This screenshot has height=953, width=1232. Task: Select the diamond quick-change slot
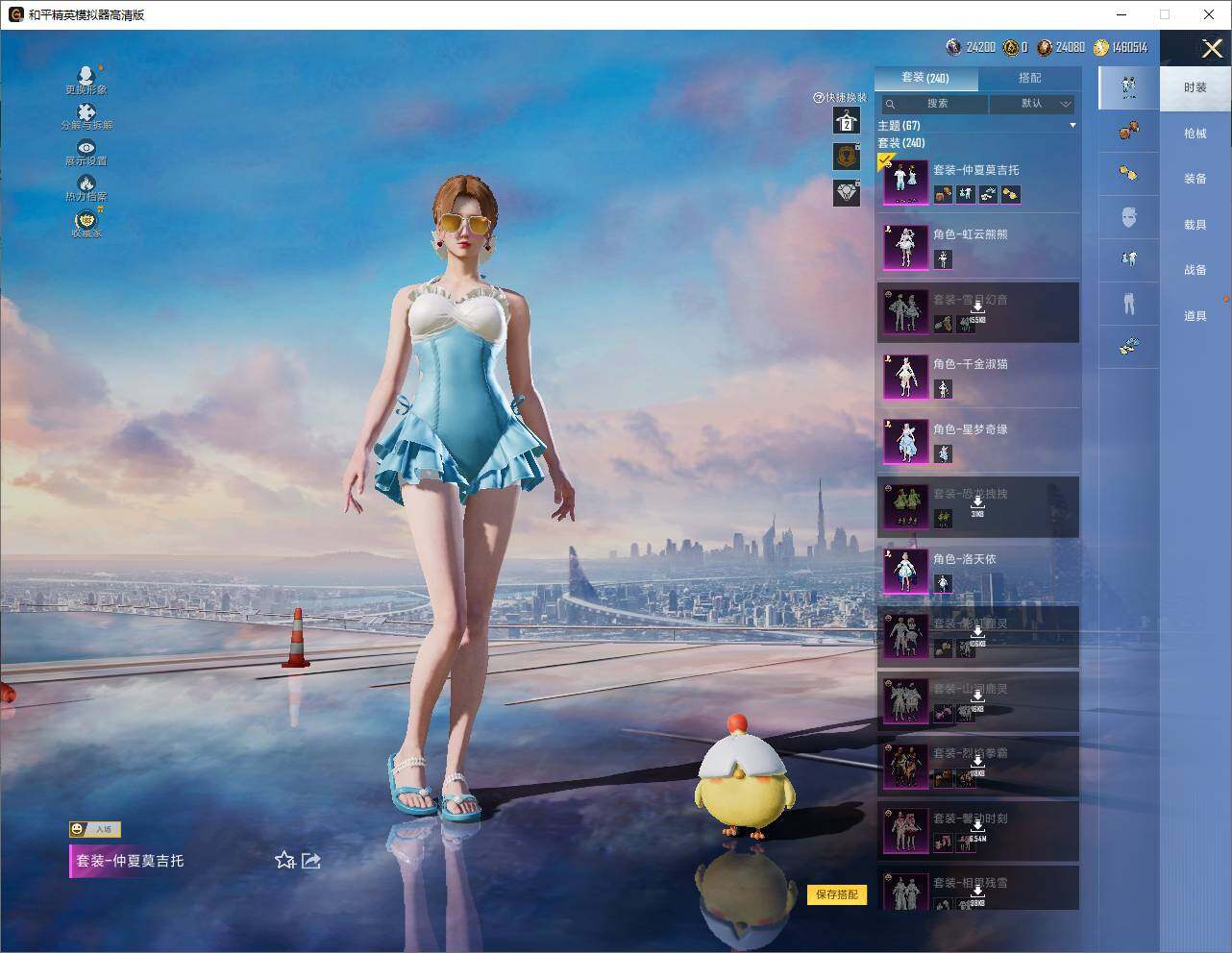click(x=847, y=192)
